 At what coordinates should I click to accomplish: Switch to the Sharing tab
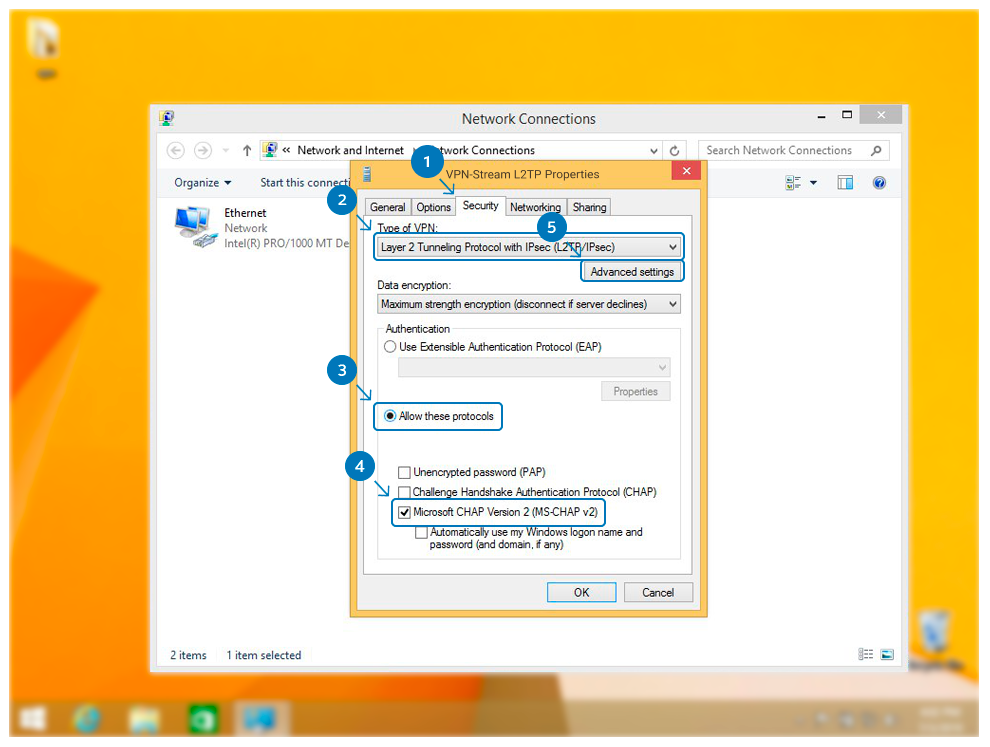coord(589,207)
